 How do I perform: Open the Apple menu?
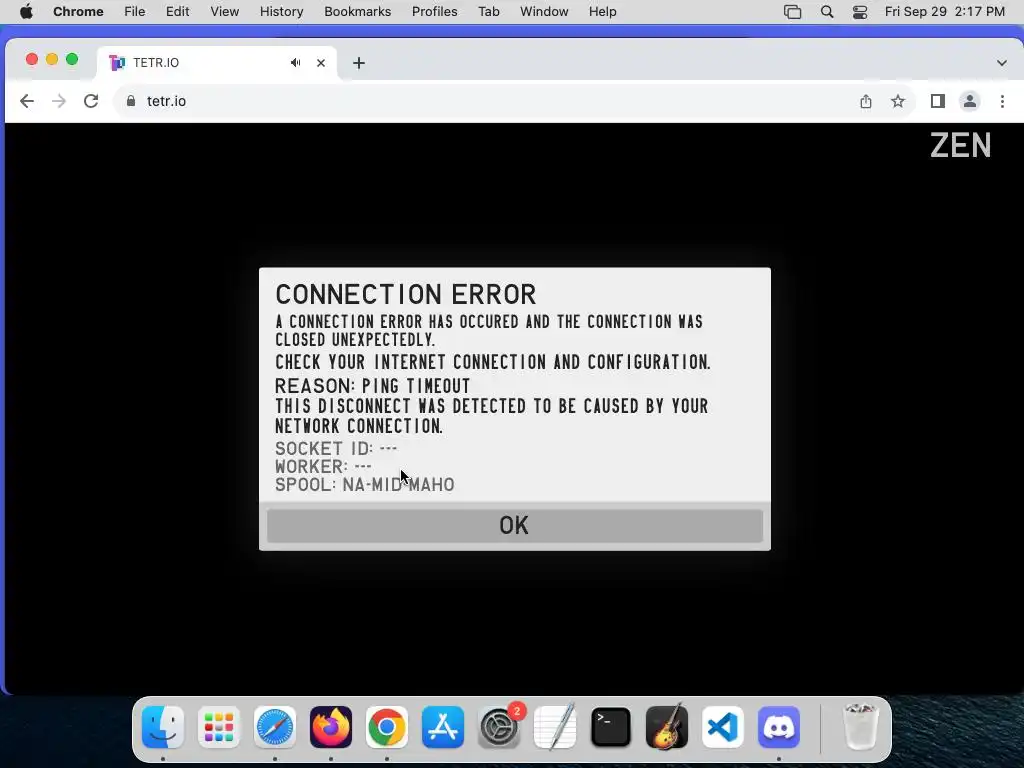pyautogui.click(x=26, y=11)
